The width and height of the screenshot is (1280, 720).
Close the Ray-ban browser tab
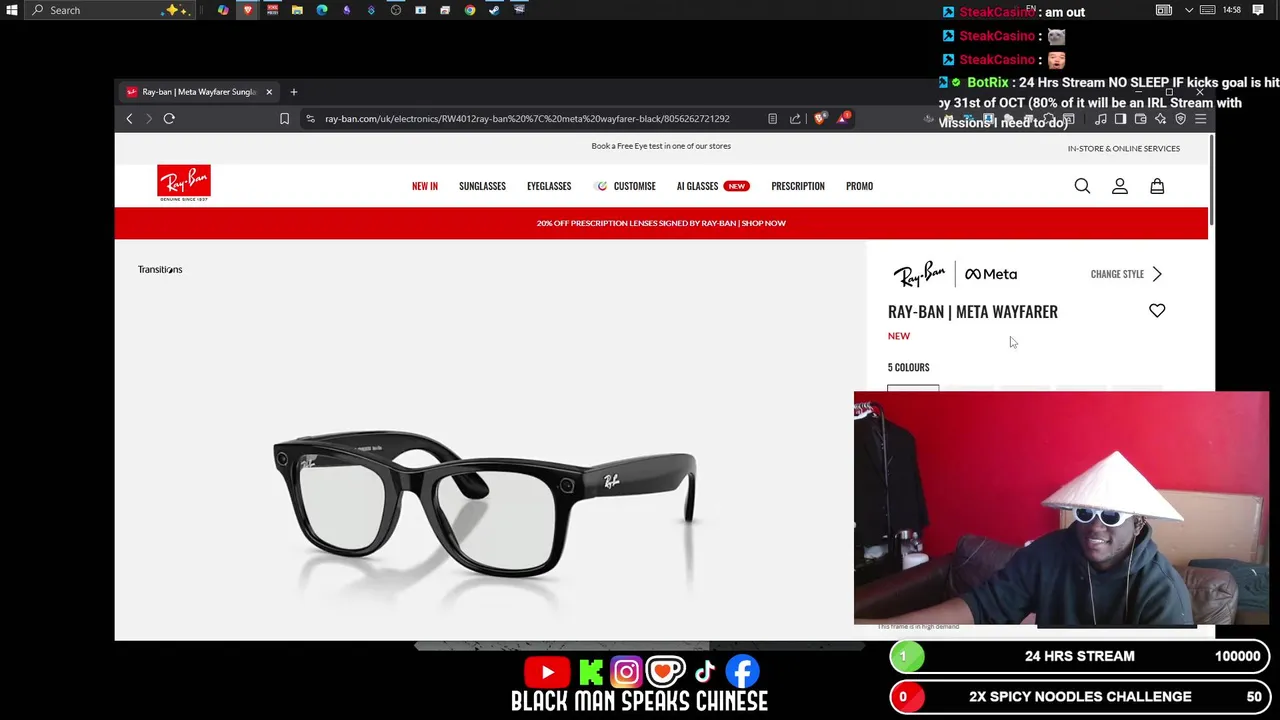pos(269,92)
